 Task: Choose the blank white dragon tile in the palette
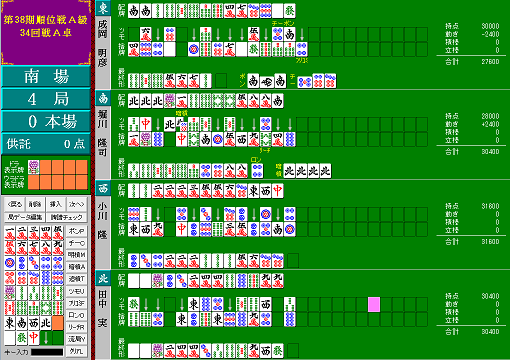coord(10,338)
